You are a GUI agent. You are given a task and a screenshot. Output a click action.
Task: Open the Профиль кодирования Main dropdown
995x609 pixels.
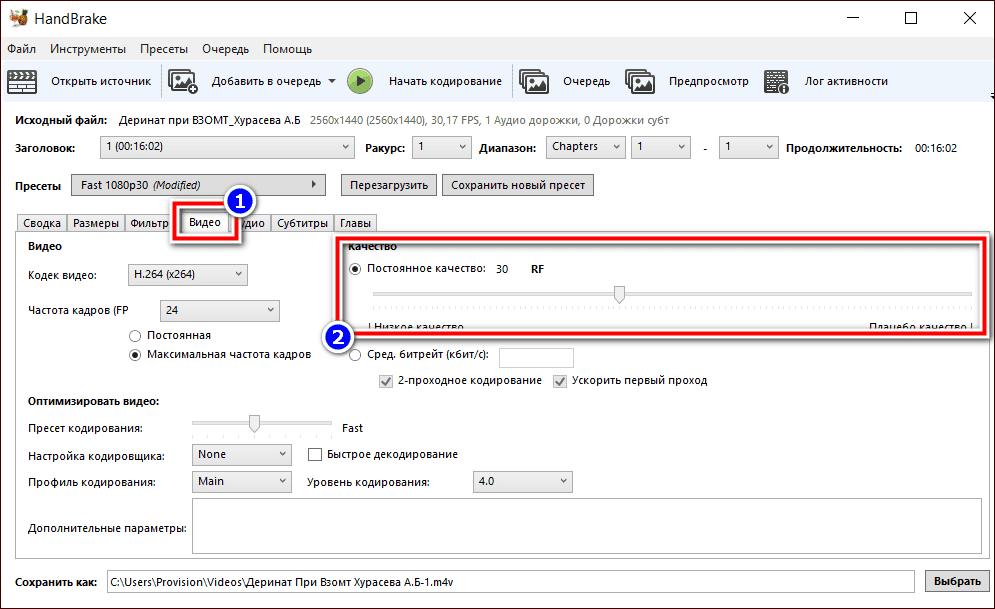(242, 481)
